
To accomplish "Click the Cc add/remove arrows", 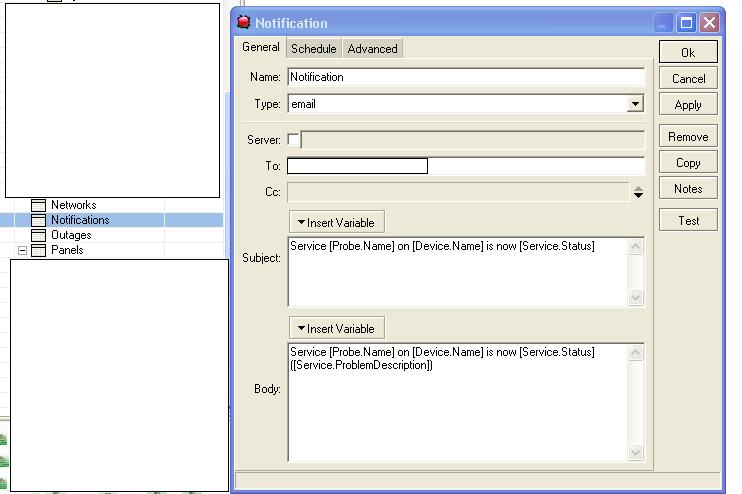I will coord(638,192).
